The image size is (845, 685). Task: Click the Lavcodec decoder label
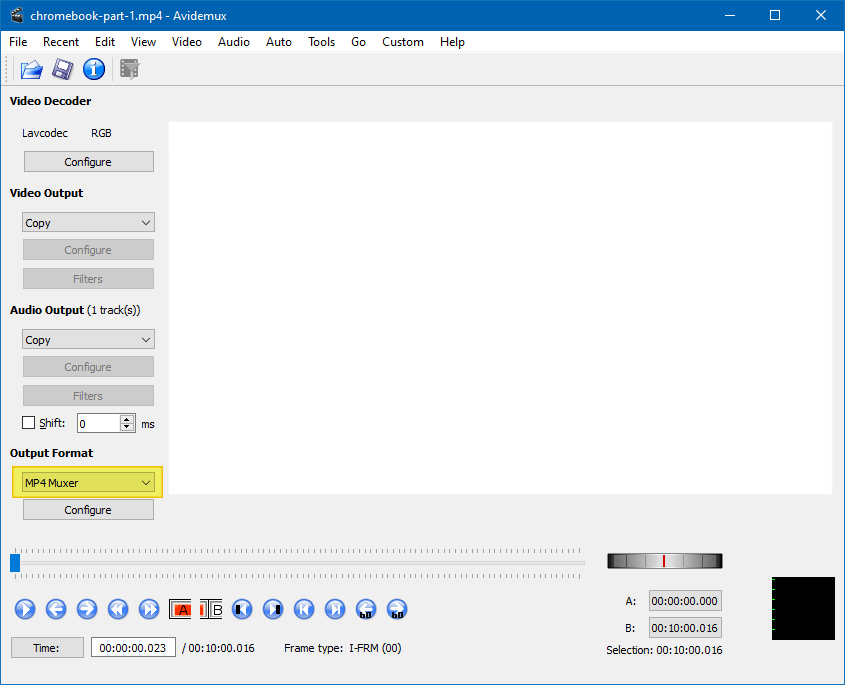coord(45,133)
